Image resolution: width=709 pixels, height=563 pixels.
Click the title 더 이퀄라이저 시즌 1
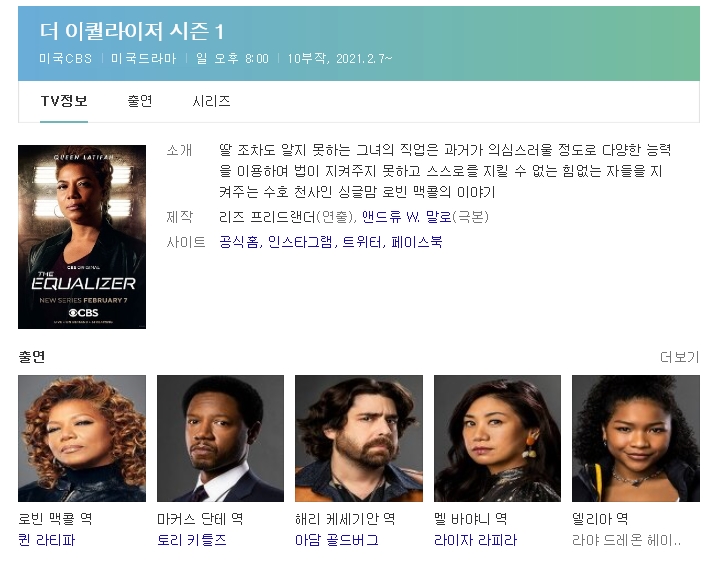tap(132, 31)
